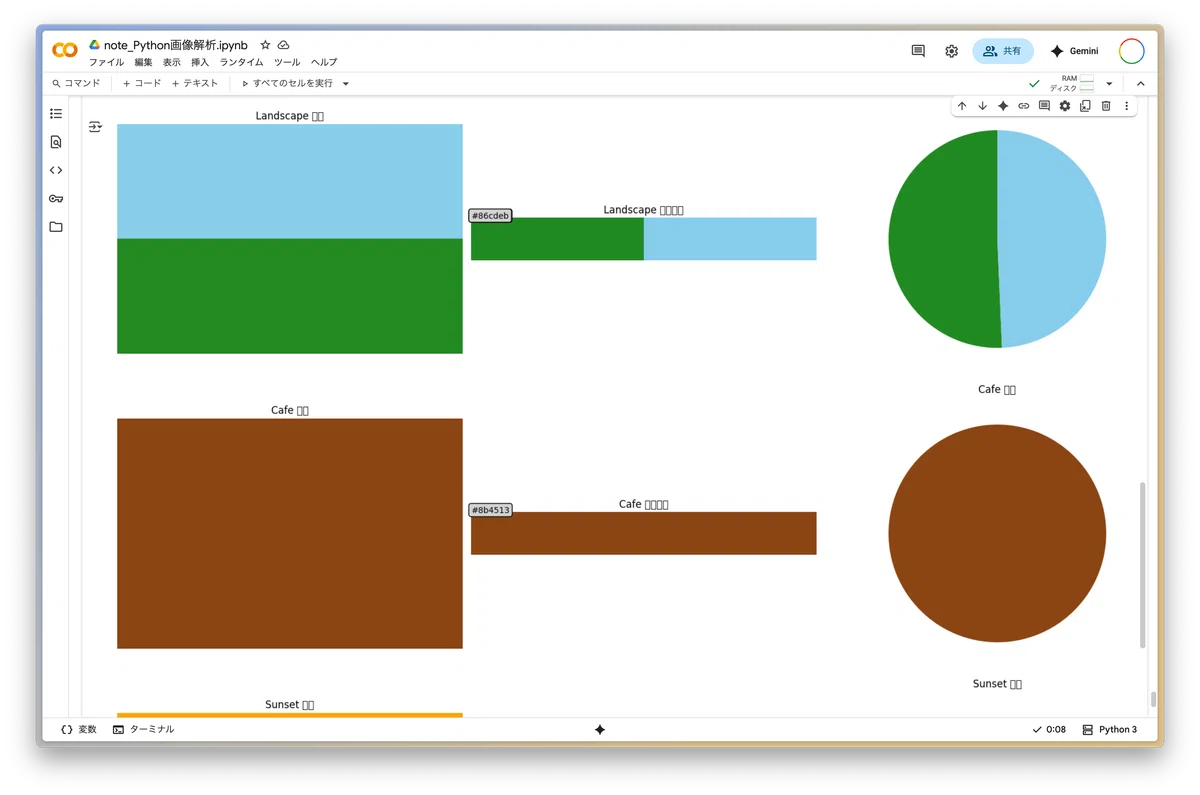Open find and replace in sidebar
The height and width of the screenshot is (795, 1200).
coord(56,142)
